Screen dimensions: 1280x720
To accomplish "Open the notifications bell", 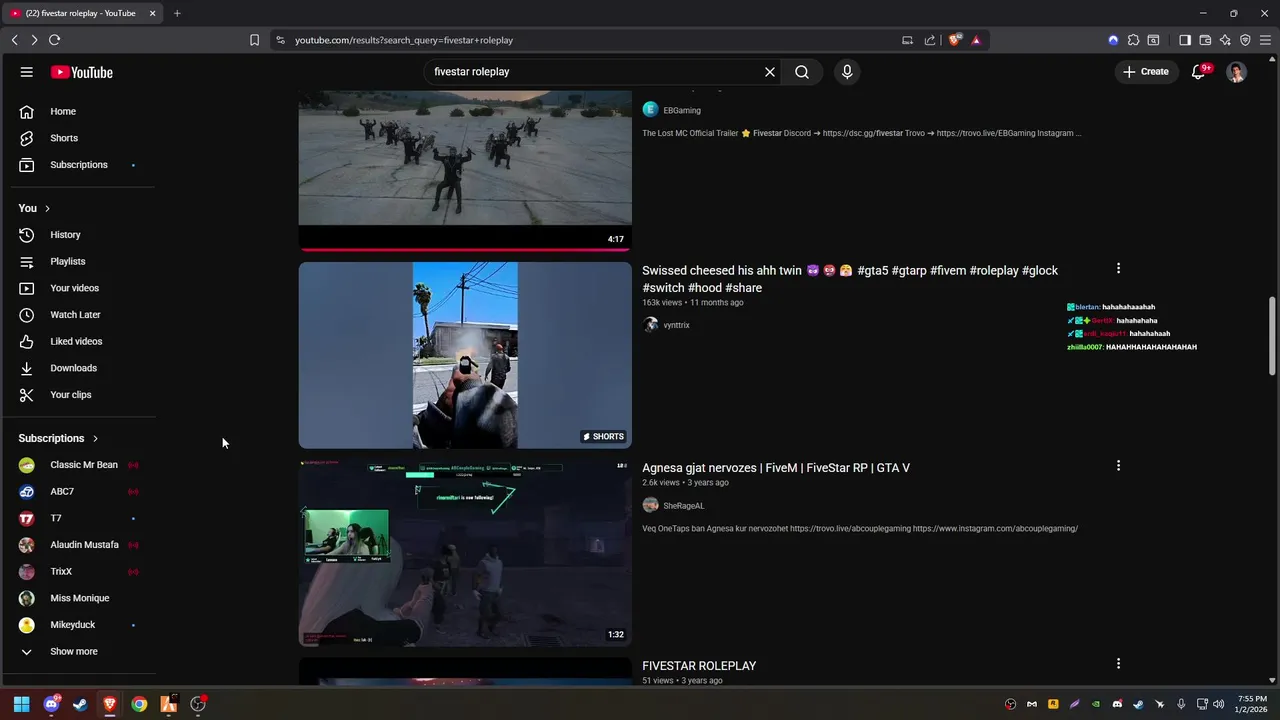I will pos(1199,72).
